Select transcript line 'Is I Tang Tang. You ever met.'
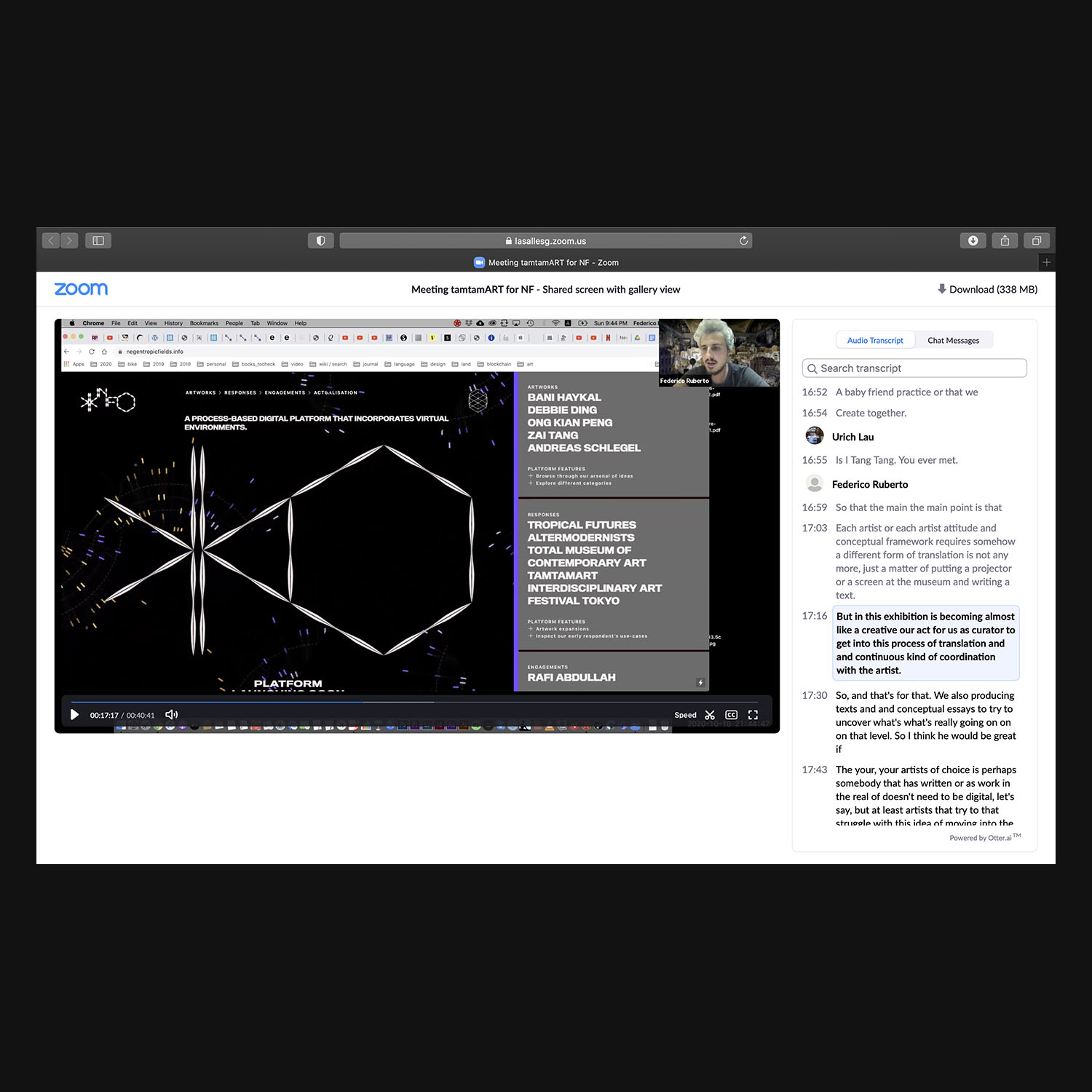The image size is (1092, 1092). pyautogui.click(x=896, y=460)
